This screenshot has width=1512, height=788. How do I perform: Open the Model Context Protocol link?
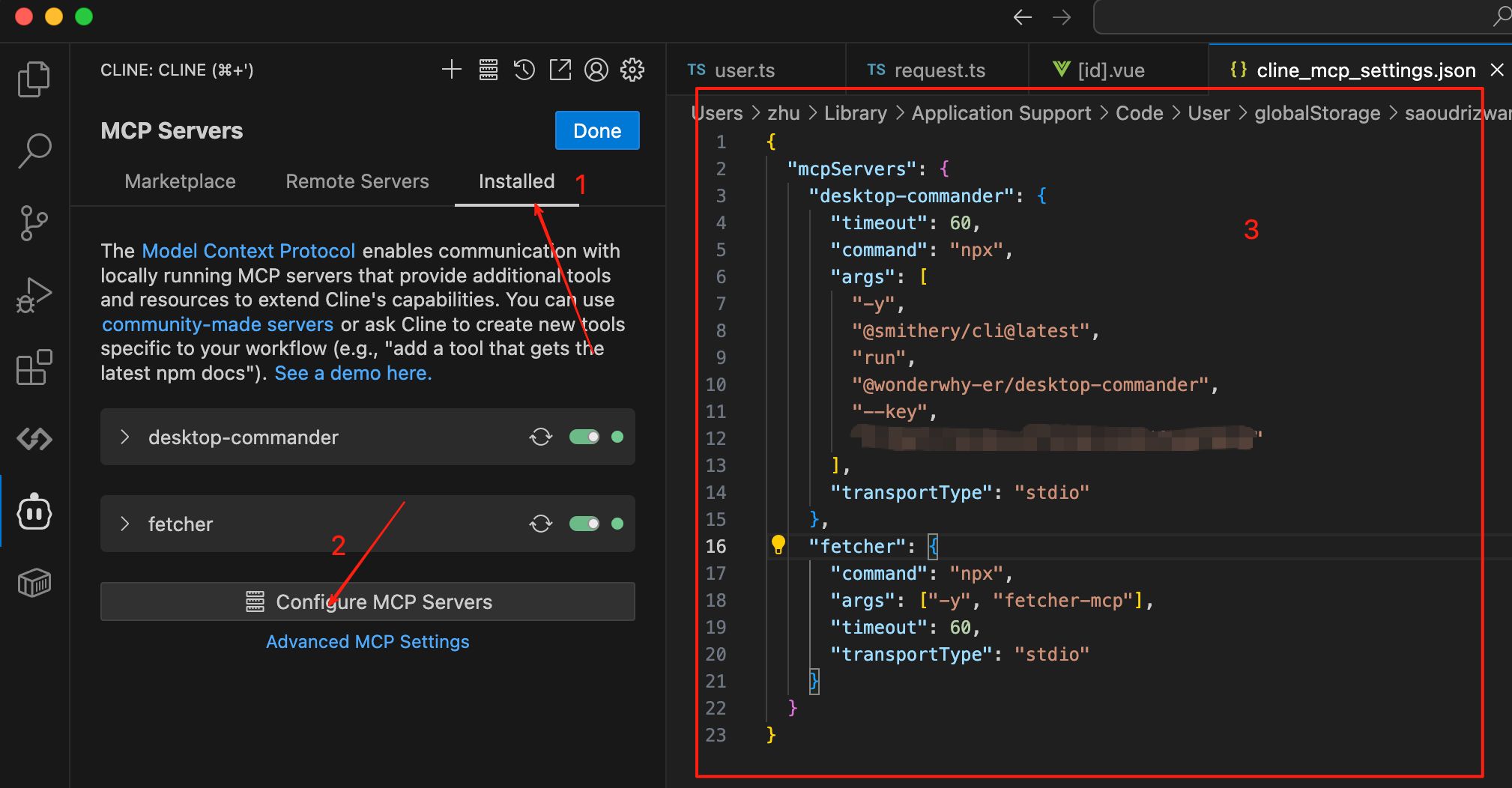tap(249, 251)
